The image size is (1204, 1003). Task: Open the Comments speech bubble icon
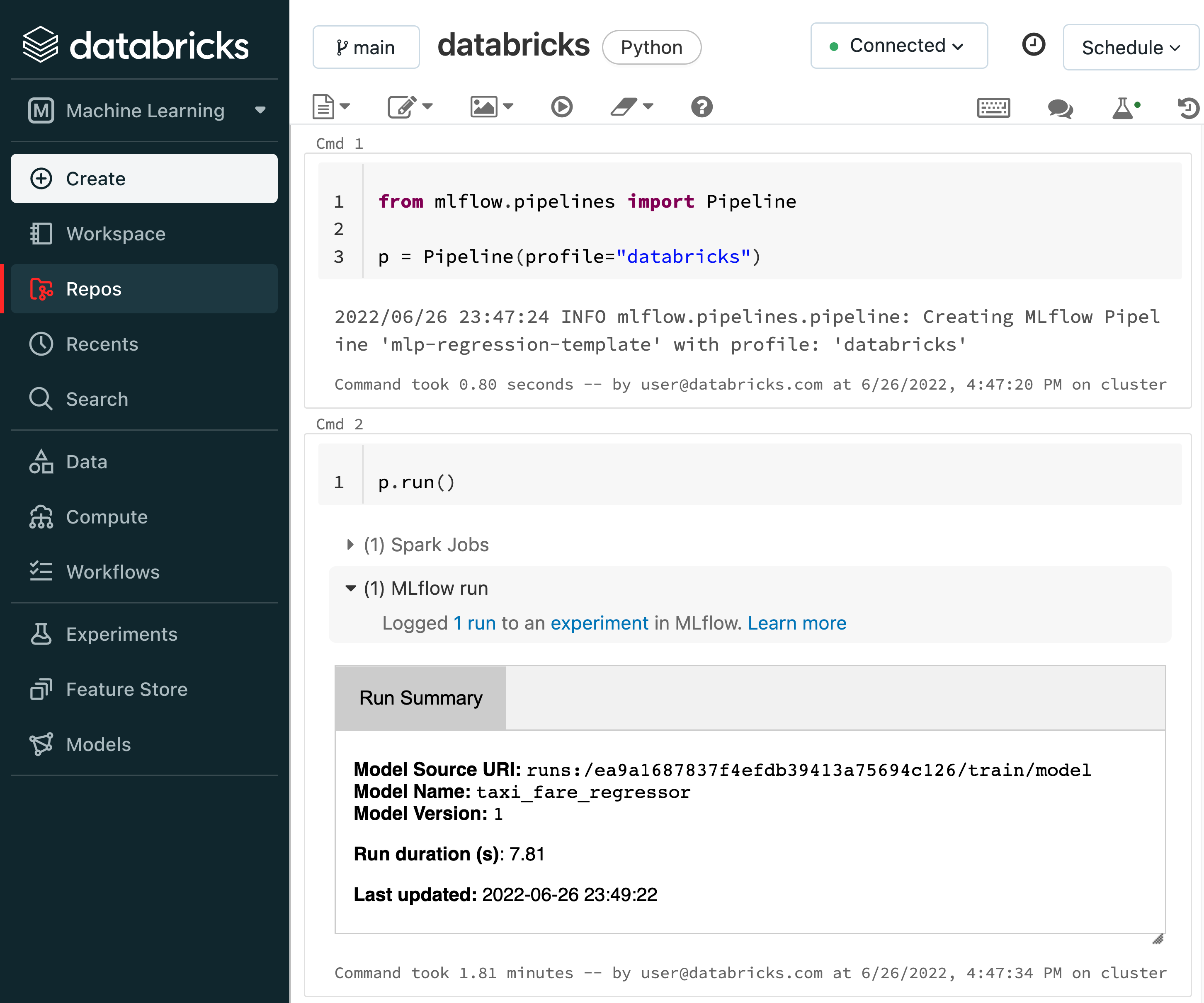pyautogui.click(x=1060, y=108)
